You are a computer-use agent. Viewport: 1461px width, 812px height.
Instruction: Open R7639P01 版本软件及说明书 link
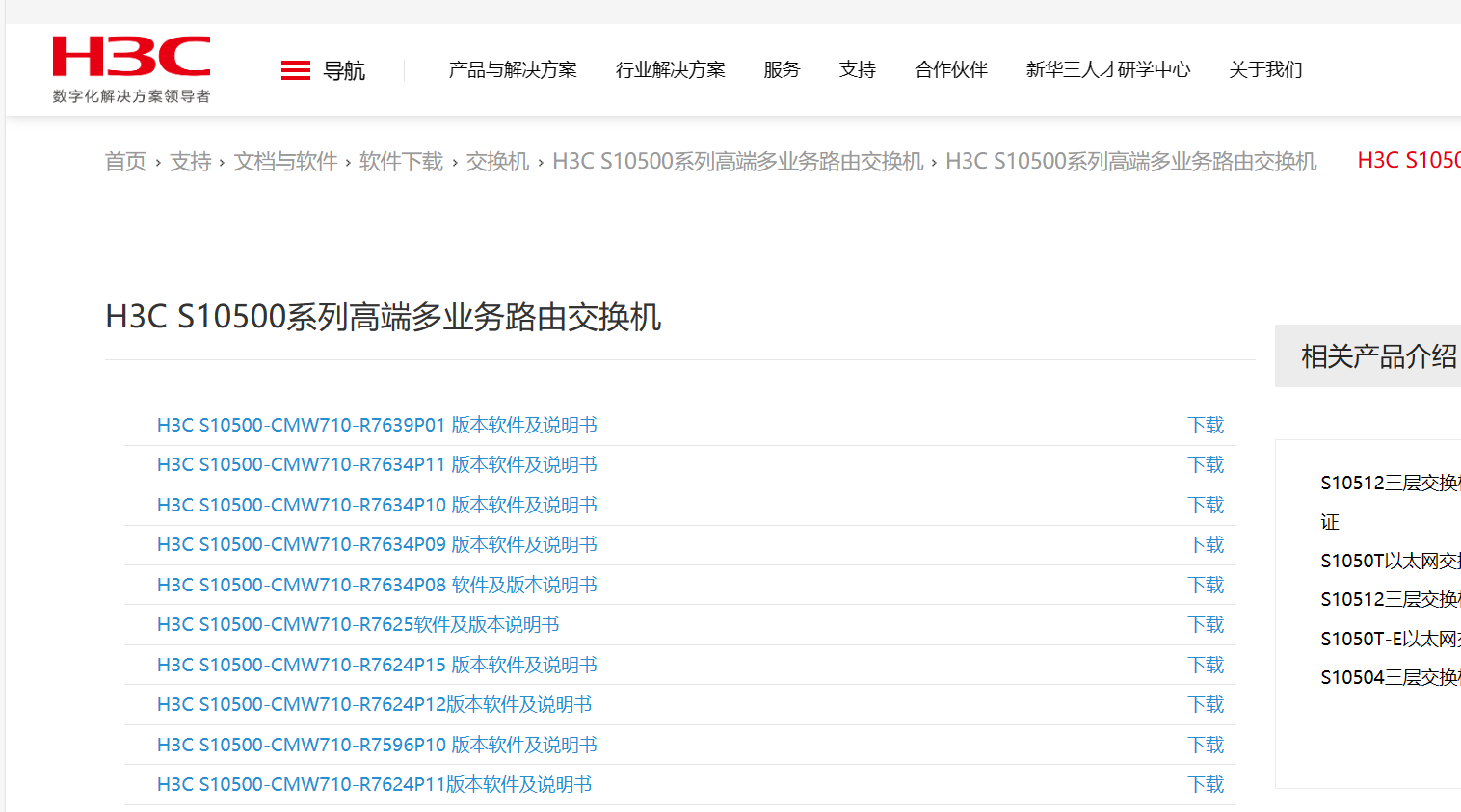pyautogui.click(x=377, y=426)
